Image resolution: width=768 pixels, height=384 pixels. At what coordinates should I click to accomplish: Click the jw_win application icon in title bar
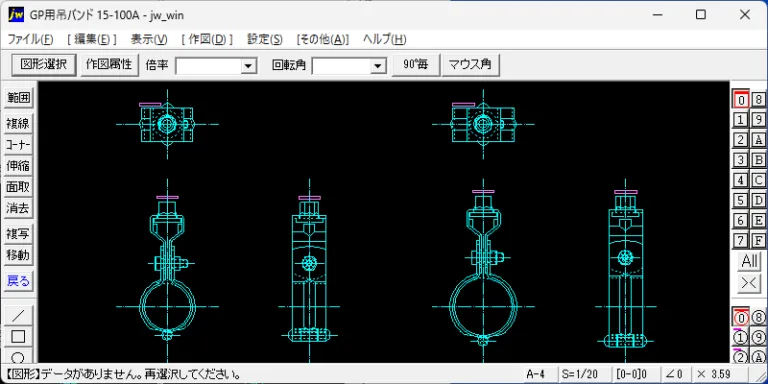point(16,15)
